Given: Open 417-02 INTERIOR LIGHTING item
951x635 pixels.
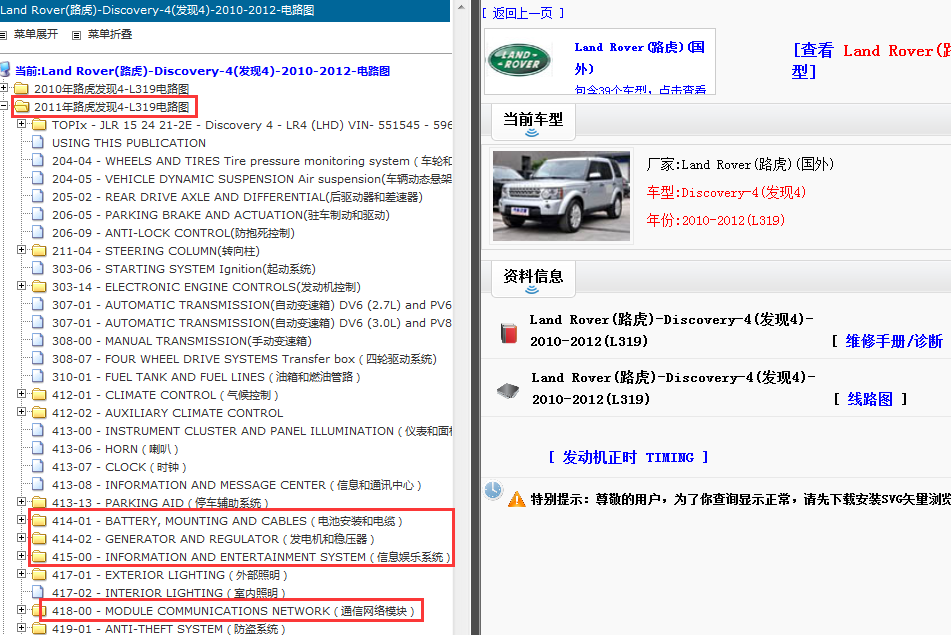Looking at the screenshot, I should [x=169, y=593].
